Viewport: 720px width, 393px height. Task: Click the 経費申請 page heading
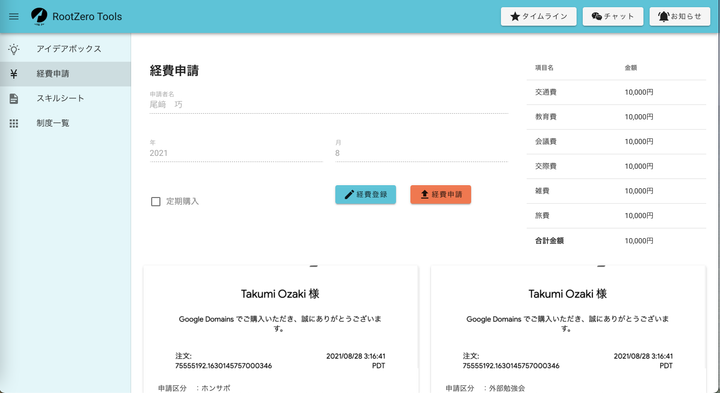coord(174,71)
